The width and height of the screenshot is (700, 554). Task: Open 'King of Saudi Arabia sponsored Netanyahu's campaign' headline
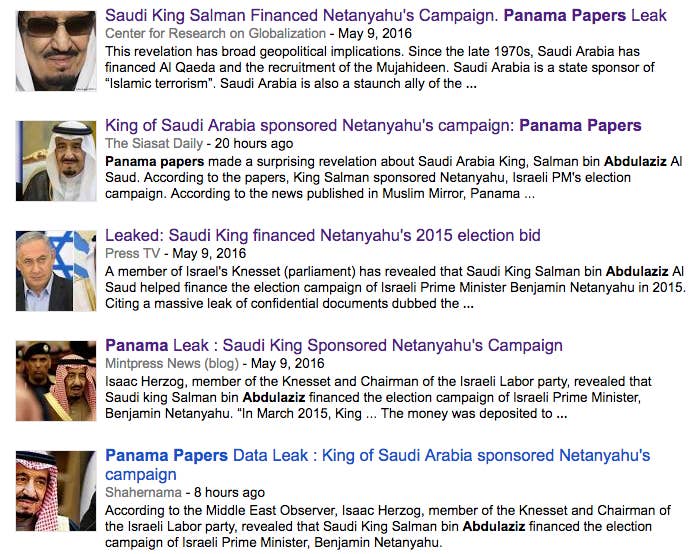(373, 125)
